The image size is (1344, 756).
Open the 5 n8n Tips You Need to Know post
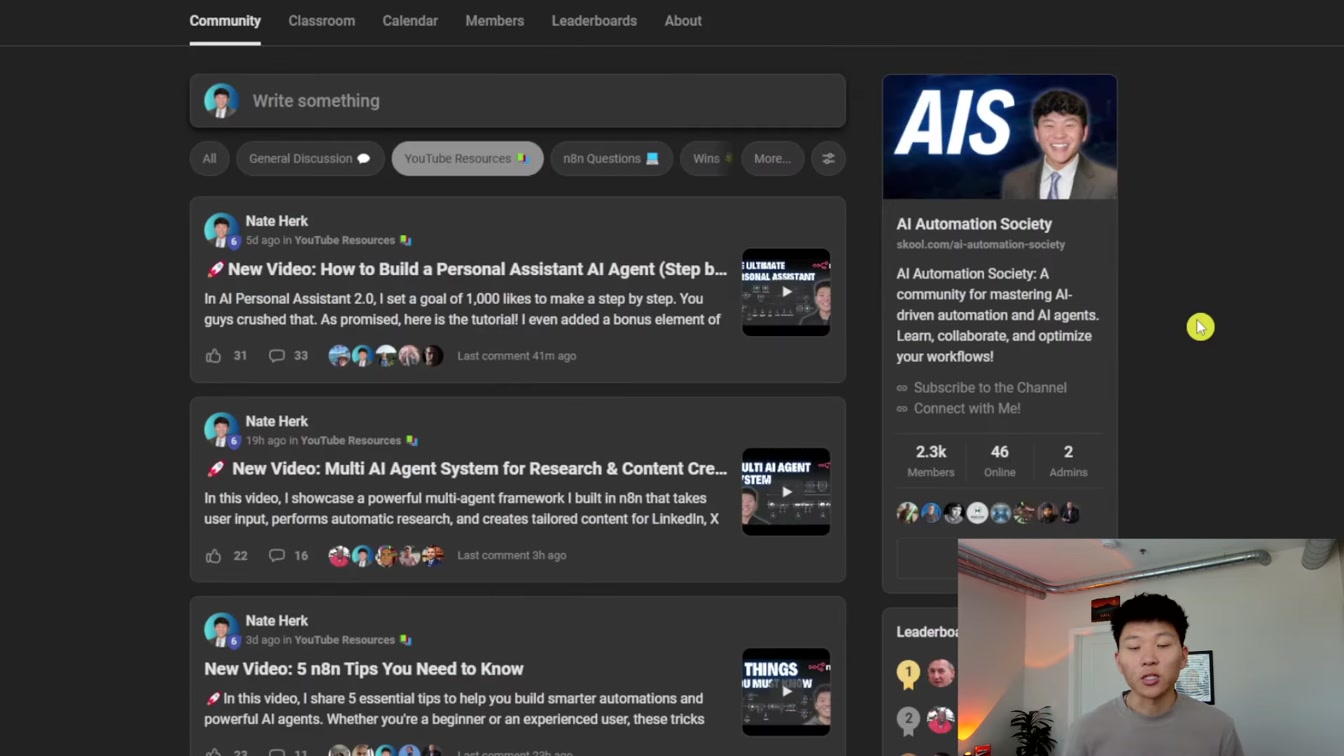364,668
